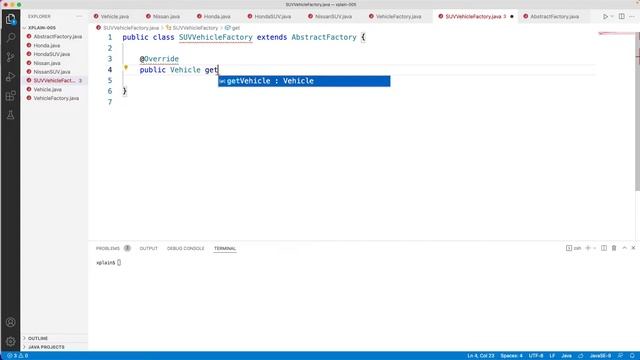The height and width of the screenshot is (360, 640).
Task: Click SUVVehicleFactory class in the breadcrumb
Action: 195,28
